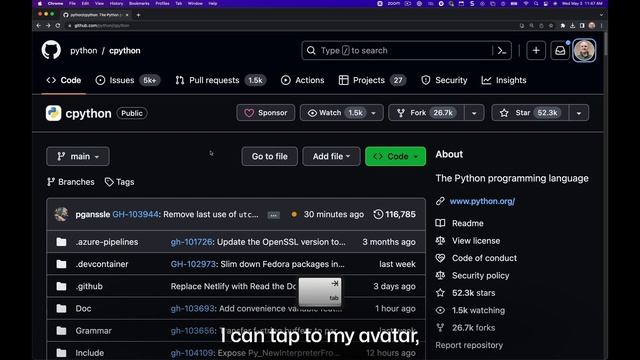
Task: Open the green Code dropdown button
Action: pyautogui.click(x=396, y=156)
